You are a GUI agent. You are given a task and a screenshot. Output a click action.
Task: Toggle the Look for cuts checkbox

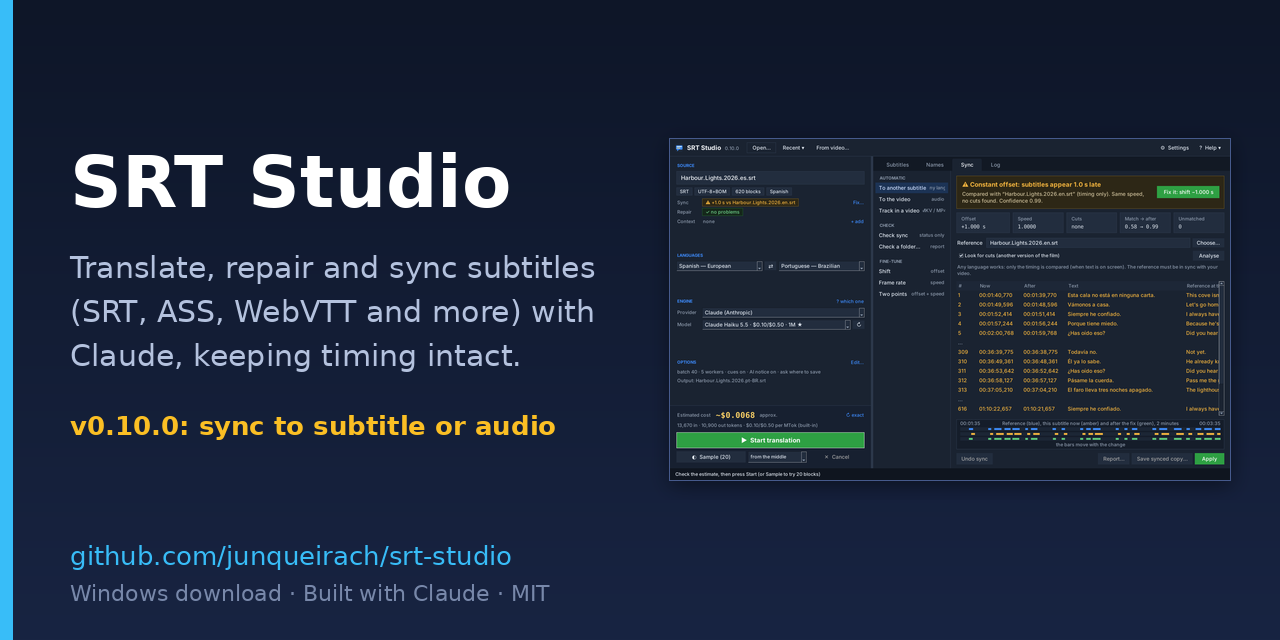(961, 255)
